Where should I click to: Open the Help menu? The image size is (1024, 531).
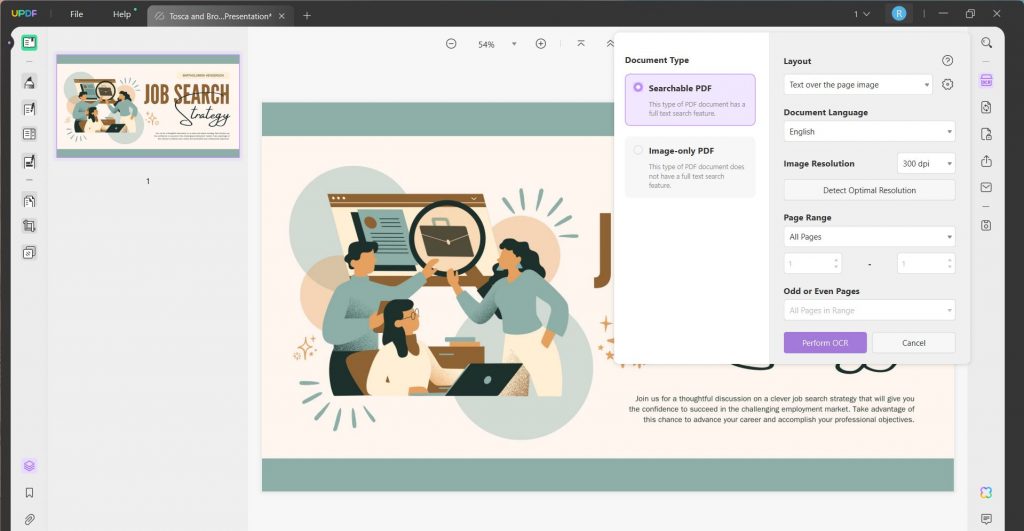pyautogui.click(x=122, y=15)
